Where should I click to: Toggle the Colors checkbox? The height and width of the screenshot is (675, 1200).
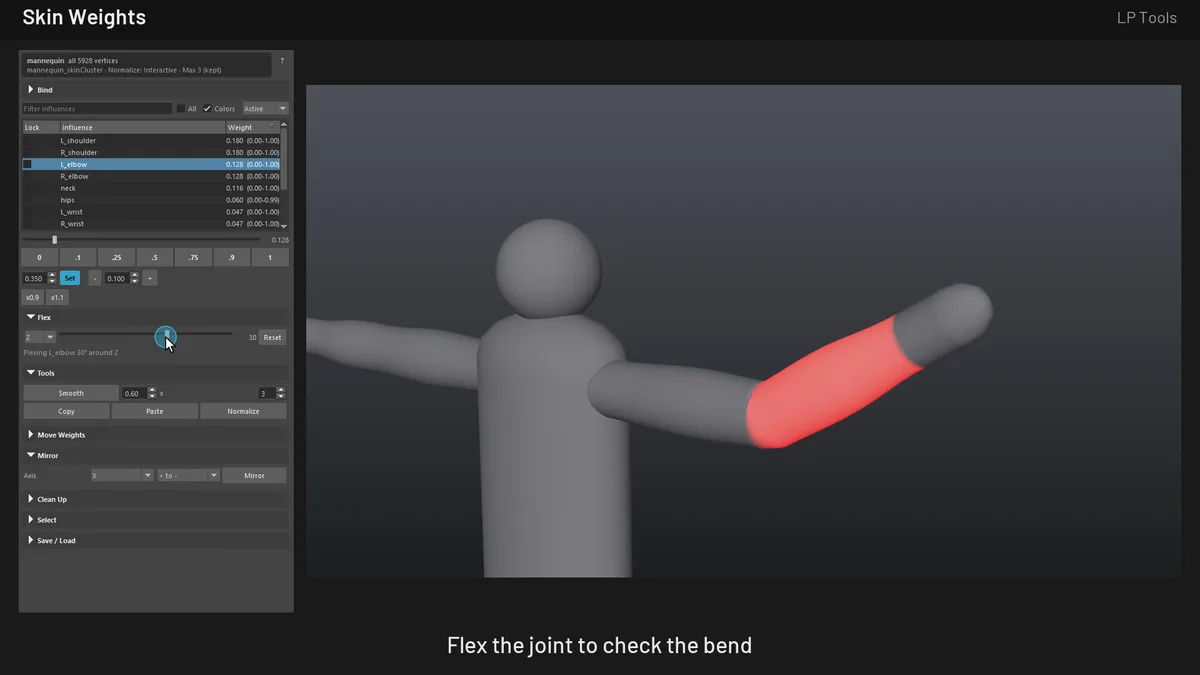[207, 108]
